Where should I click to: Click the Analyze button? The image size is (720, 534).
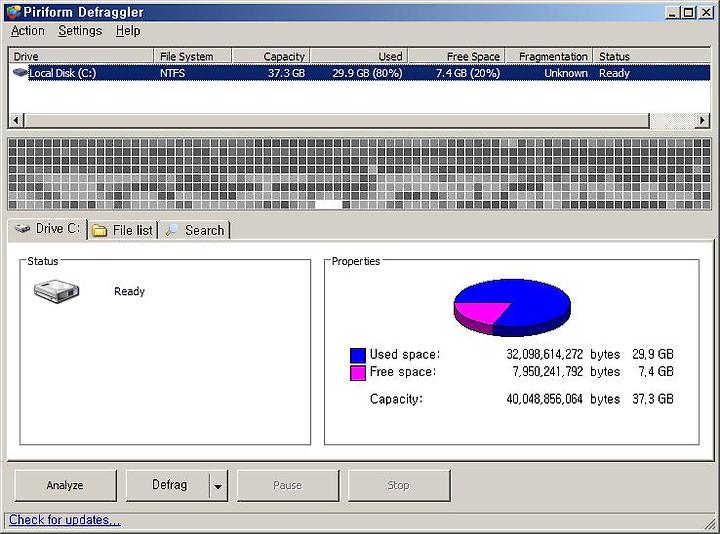pos(65,485)
